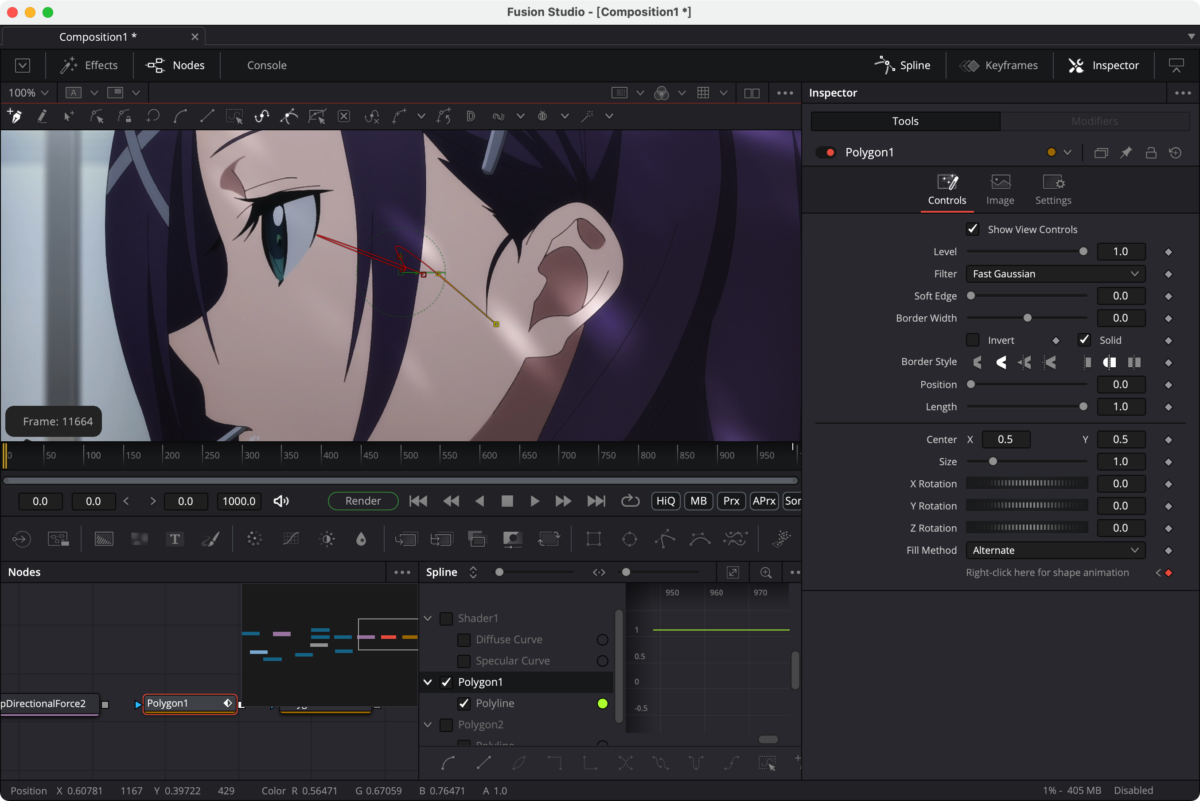The width and height of the screenshot is (1200, 801).
Task: Collapse the Shader1 tree entry
Action: [x=428, y=619]
